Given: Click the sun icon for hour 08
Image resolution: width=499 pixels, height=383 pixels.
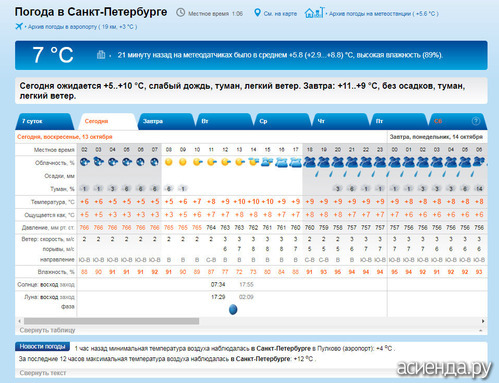Looking at the screenshot, I should pyautogui.click(x=169, y=162).
